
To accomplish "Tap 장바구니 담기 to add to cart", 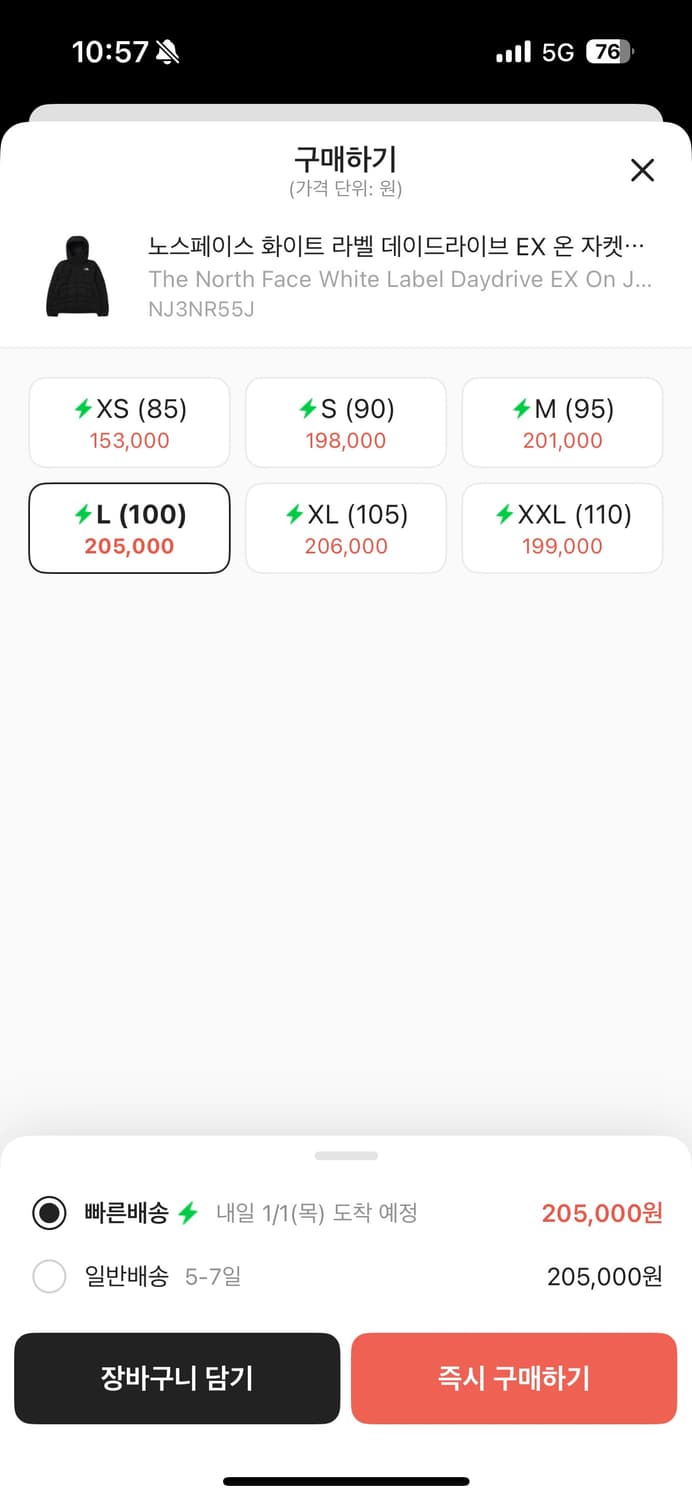I will pos(177,1378).
